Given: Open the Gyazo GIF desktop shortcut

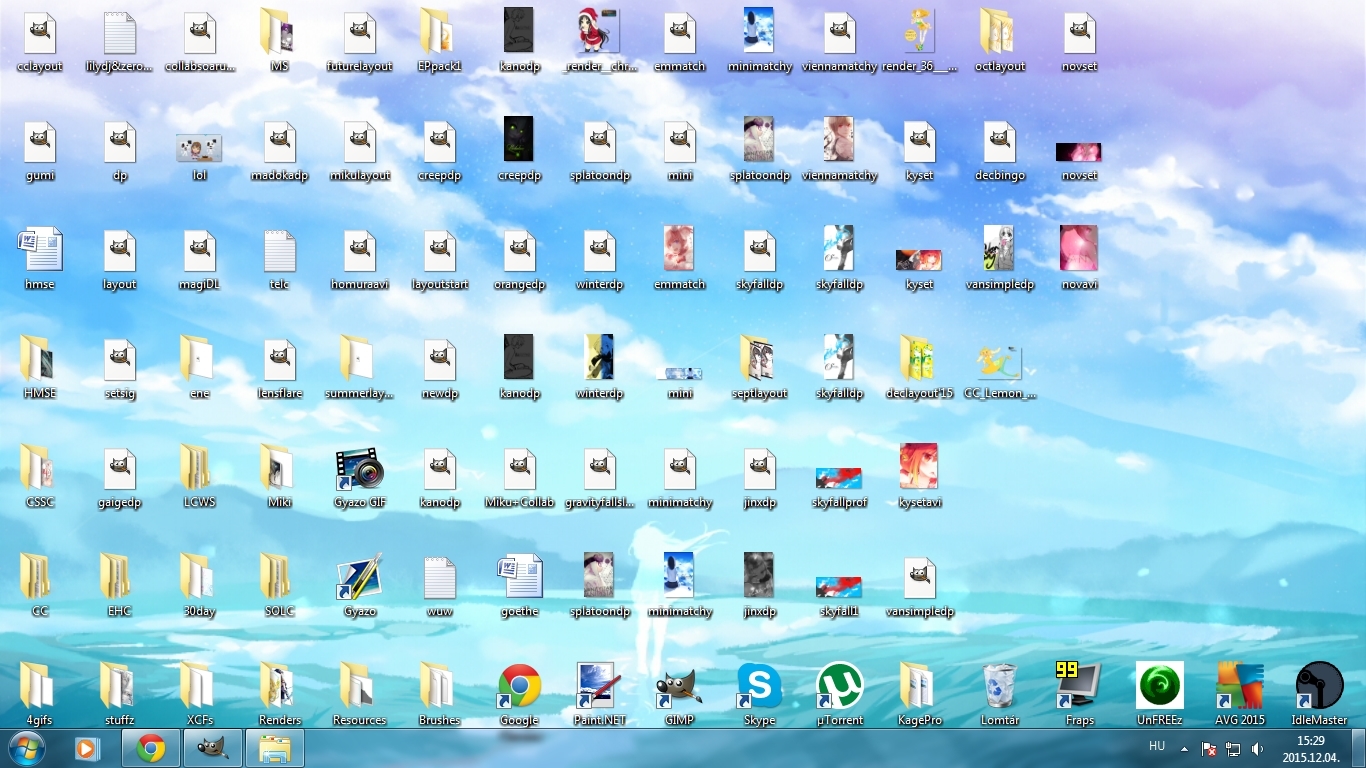Looking at the screenshot, I should coord(359,470).
